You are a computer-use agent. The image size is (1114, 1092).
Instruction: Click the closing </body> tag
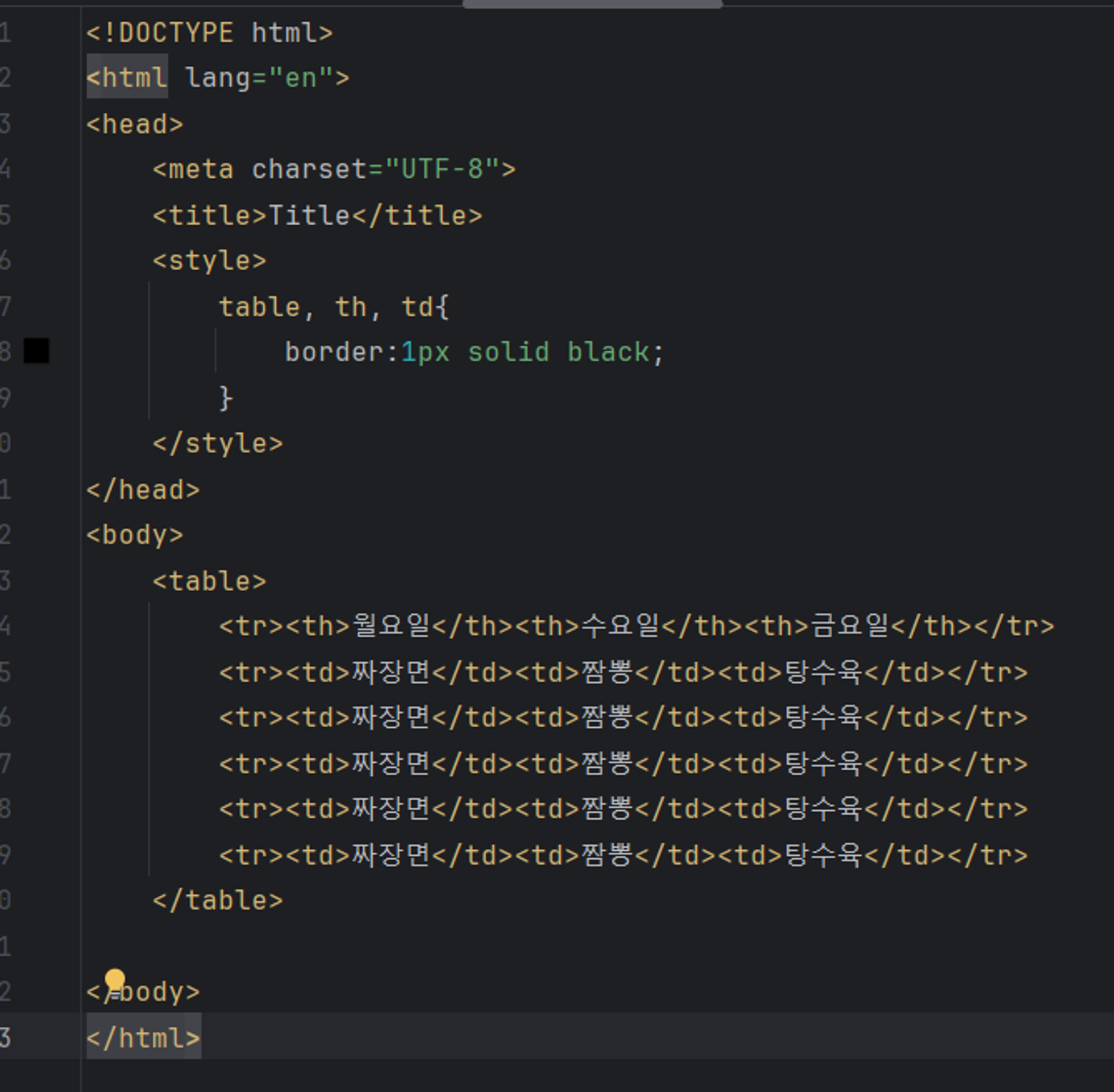[x=143, y=992]
